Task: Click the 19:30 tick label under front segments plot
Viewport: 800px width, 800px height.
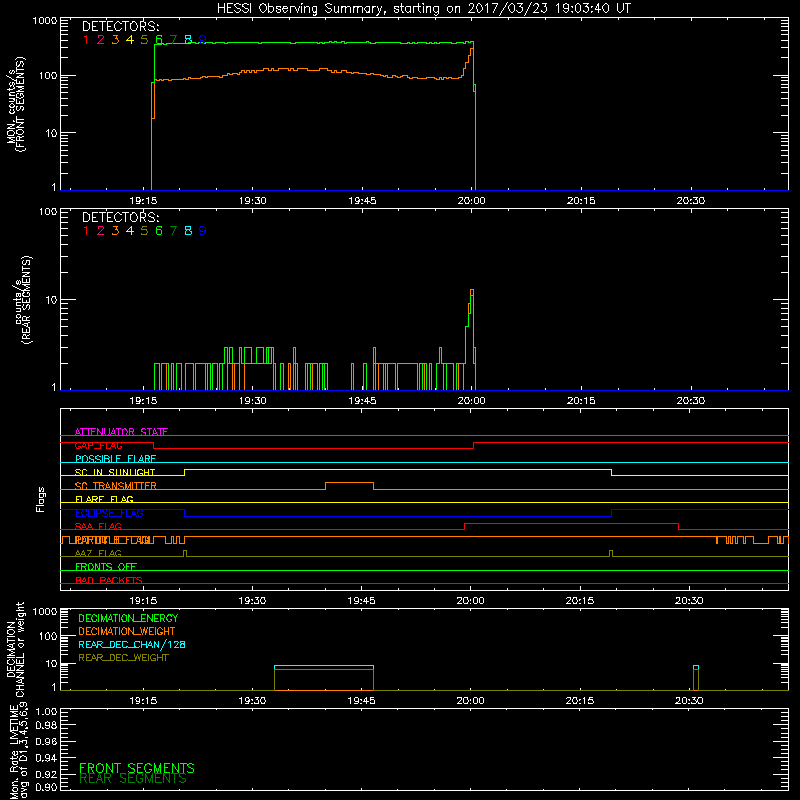Action: coord(253,201)
